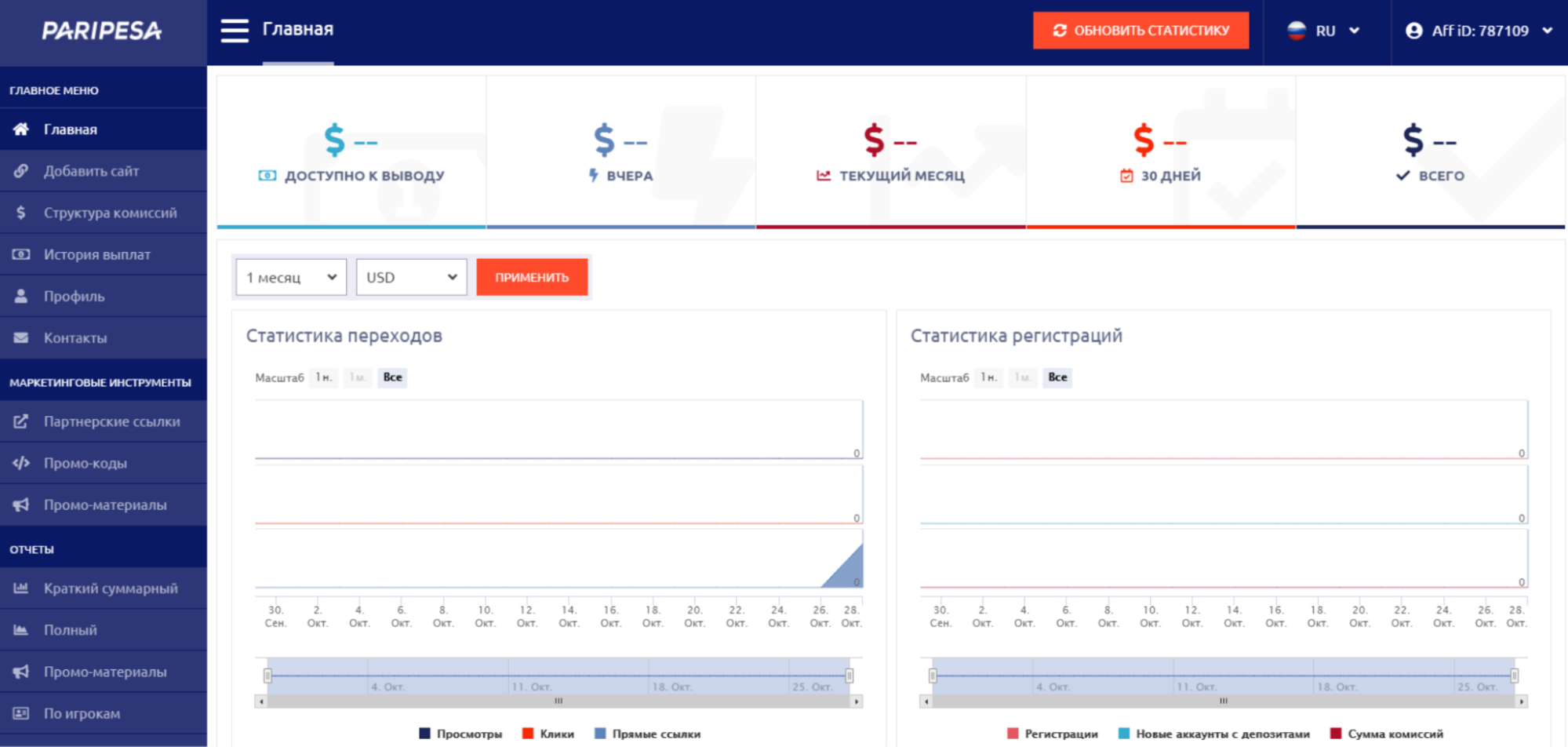1568x747 pixels.
Task: Click the envelope icon for Контакты
Action: 21,338
